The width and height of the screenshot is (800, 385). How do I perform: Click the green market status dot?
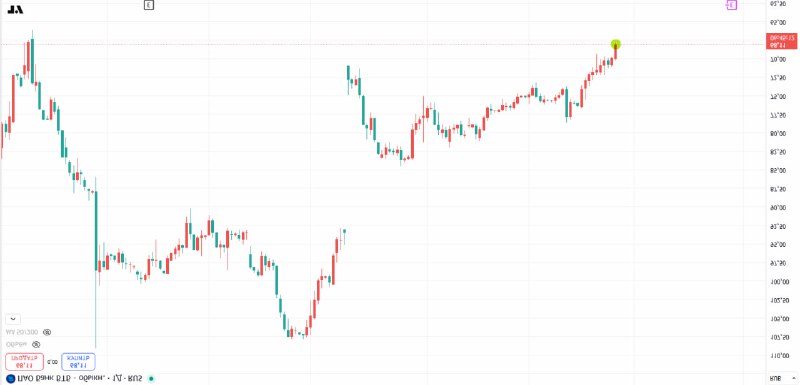pyautogui.click(x=151, y=378)
